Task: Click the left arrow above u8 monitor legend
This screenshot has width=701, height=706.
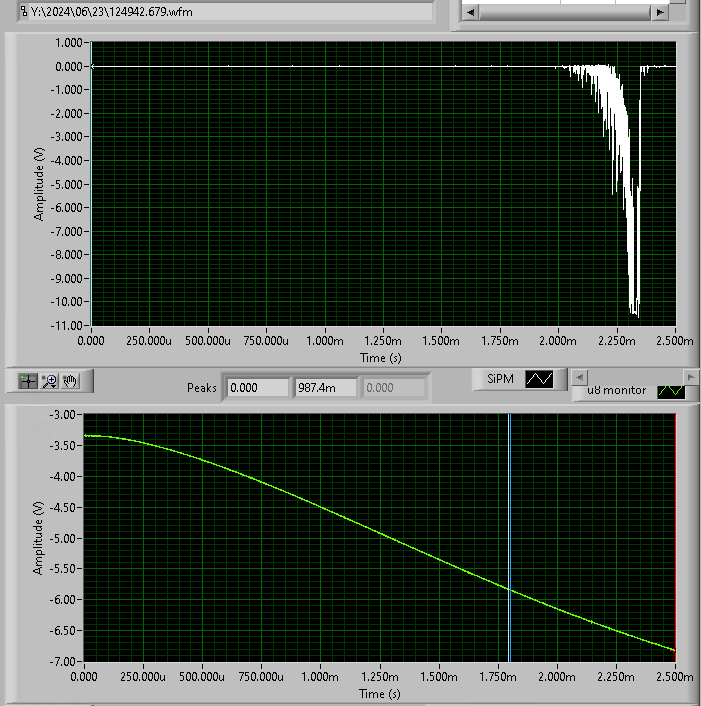Action: [x=579, y=377]
